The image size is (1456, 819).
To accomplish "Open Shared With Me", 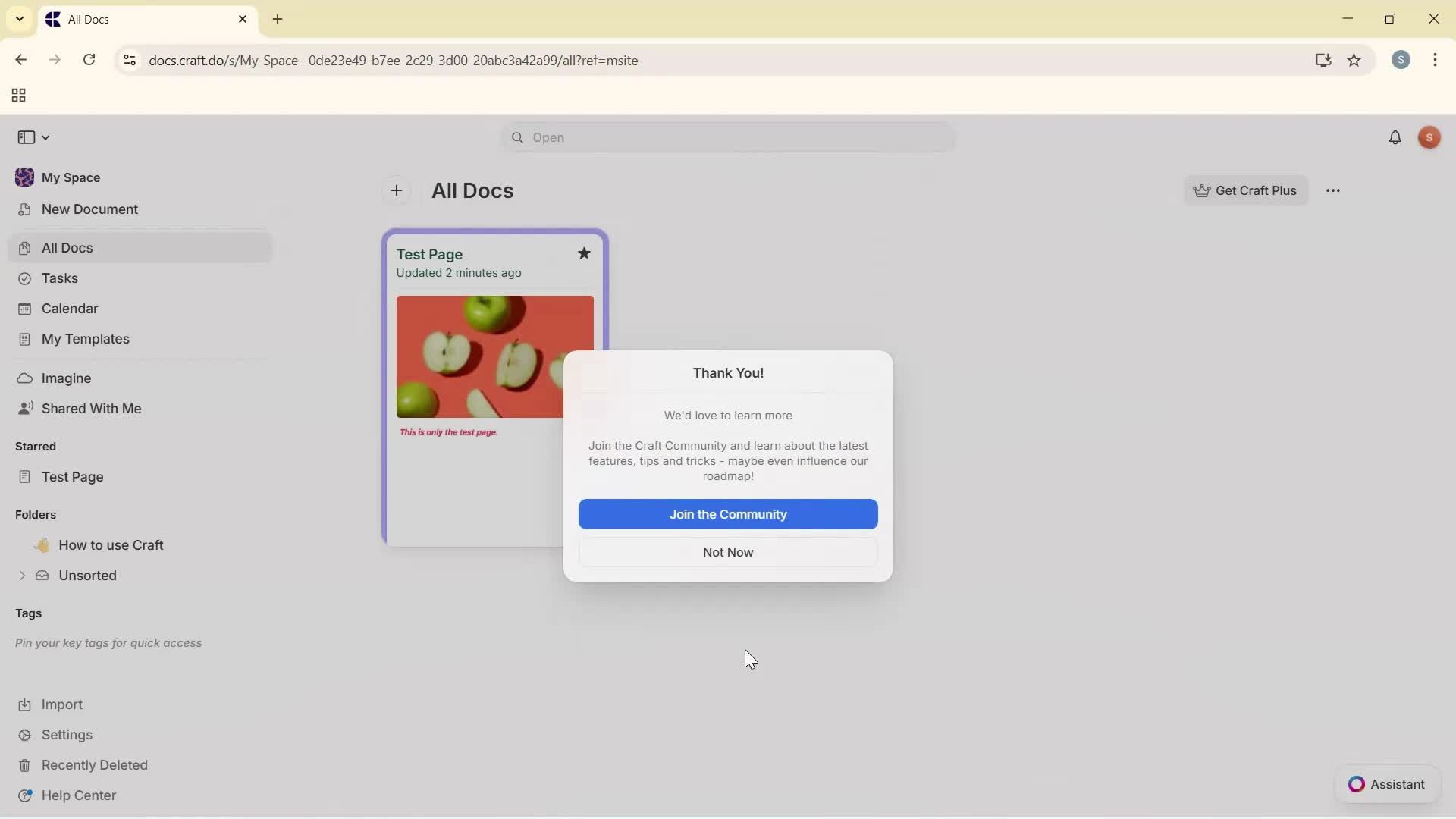I will tap(90, 409).
